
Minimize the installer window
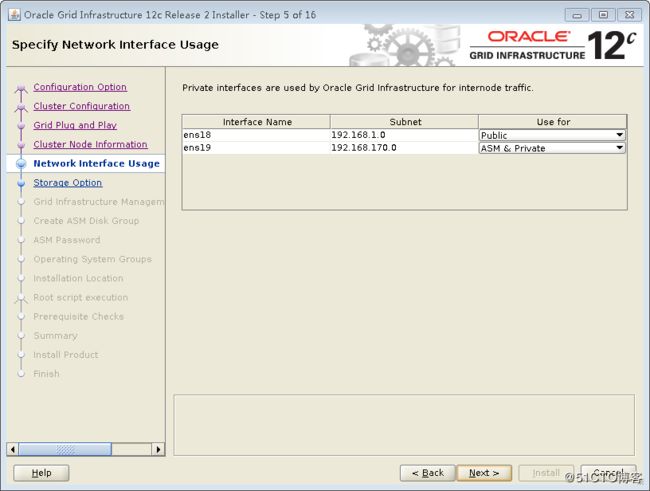click(577, 15)
